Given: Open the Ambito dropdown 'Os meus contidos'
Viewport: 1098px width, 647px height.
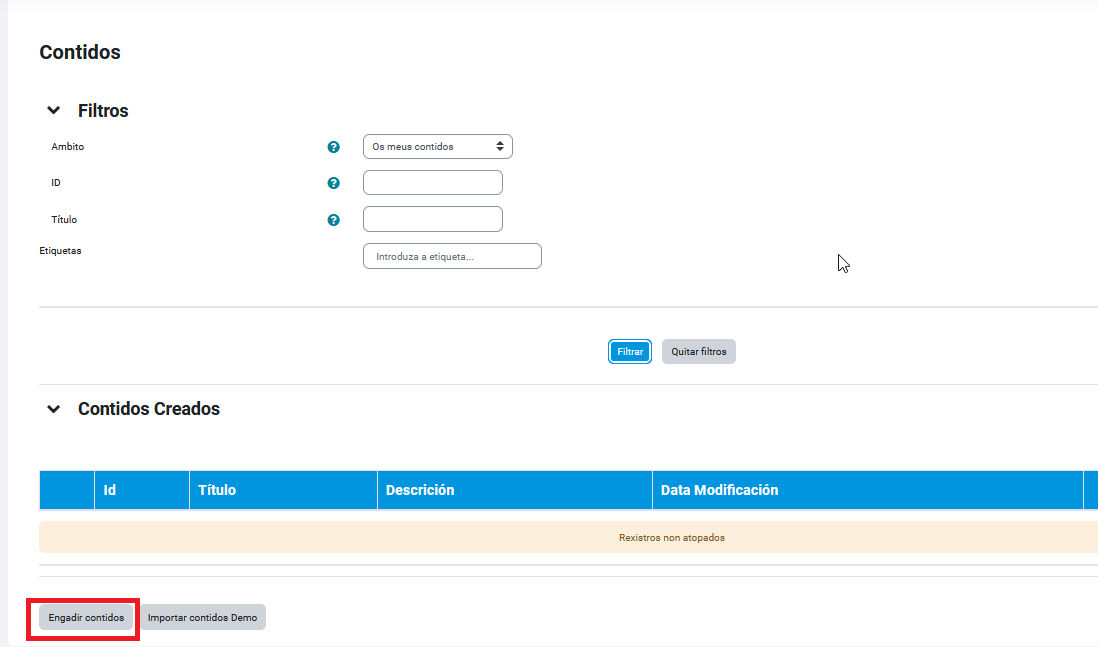Looking at the screenshot, I should coord(437,147).
